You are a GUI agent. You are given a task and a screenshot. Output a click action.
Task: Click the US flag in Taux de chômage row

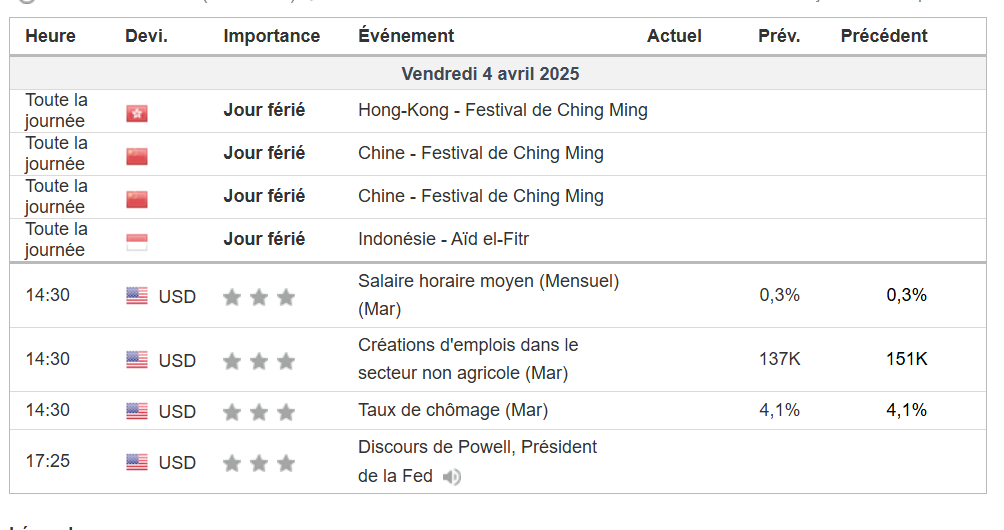(x=137, y=411)
